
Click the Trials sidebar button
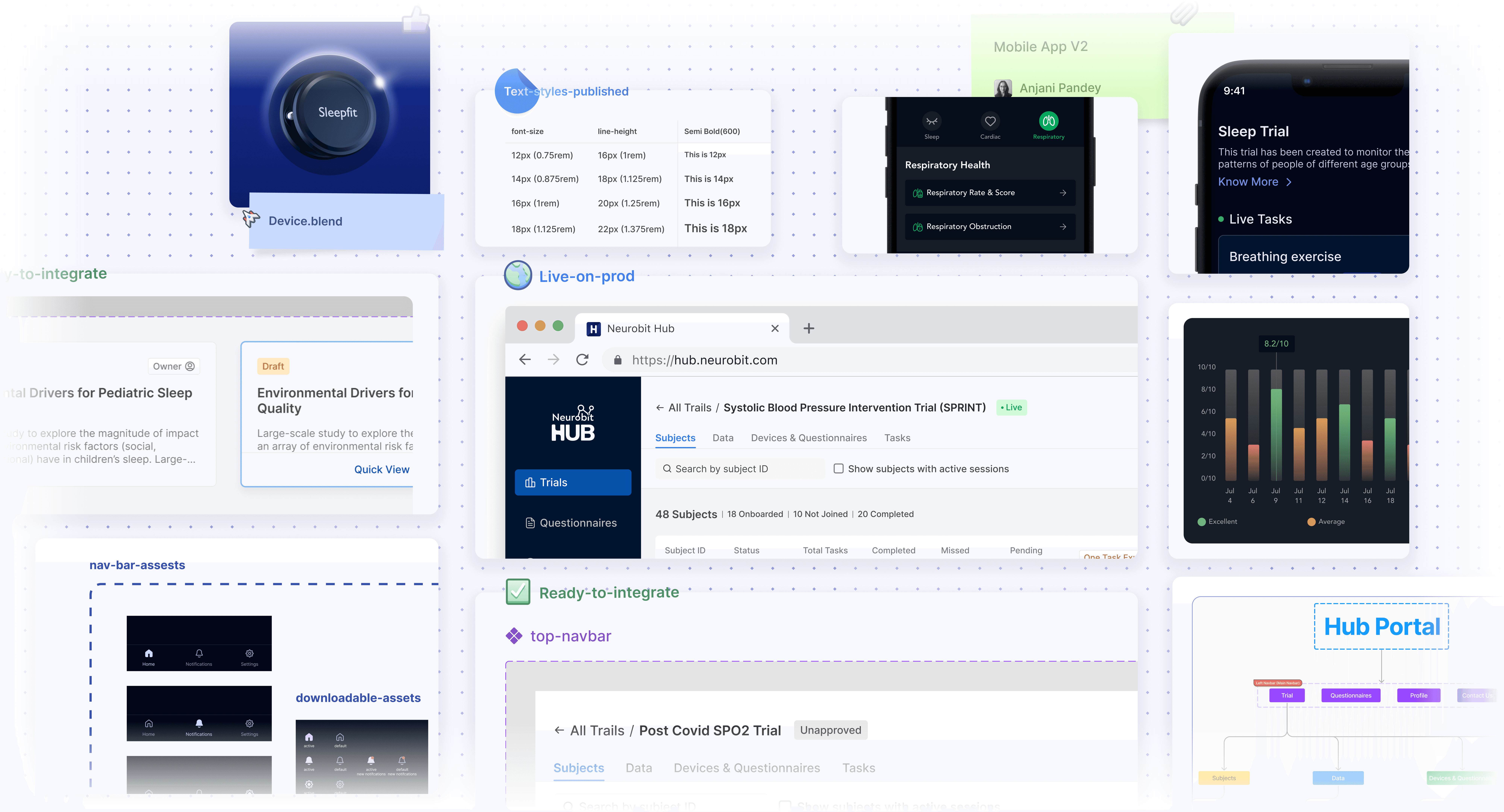pos(573,482)
